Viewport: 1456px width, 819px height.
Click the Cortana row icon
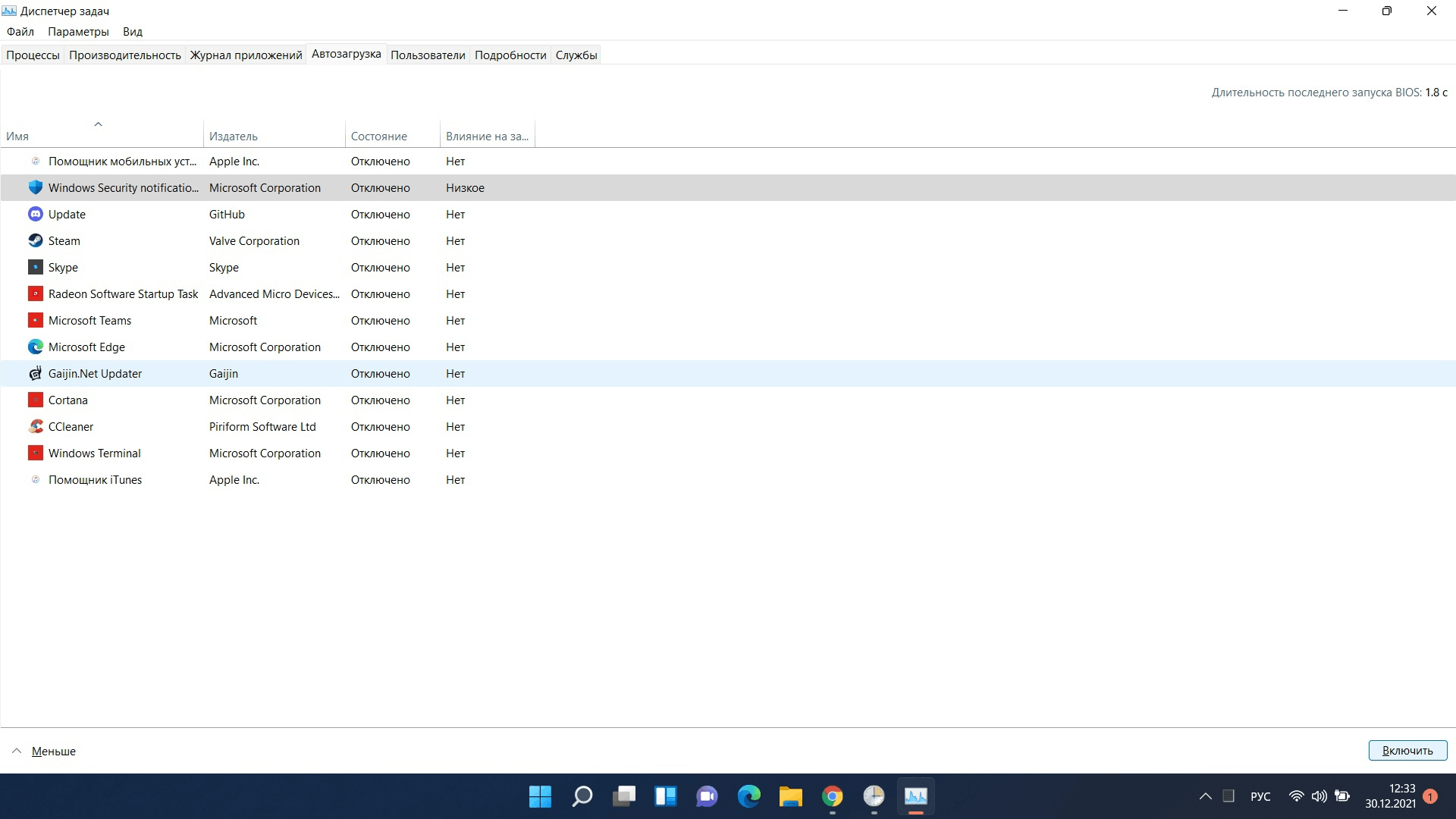[36, 400]
